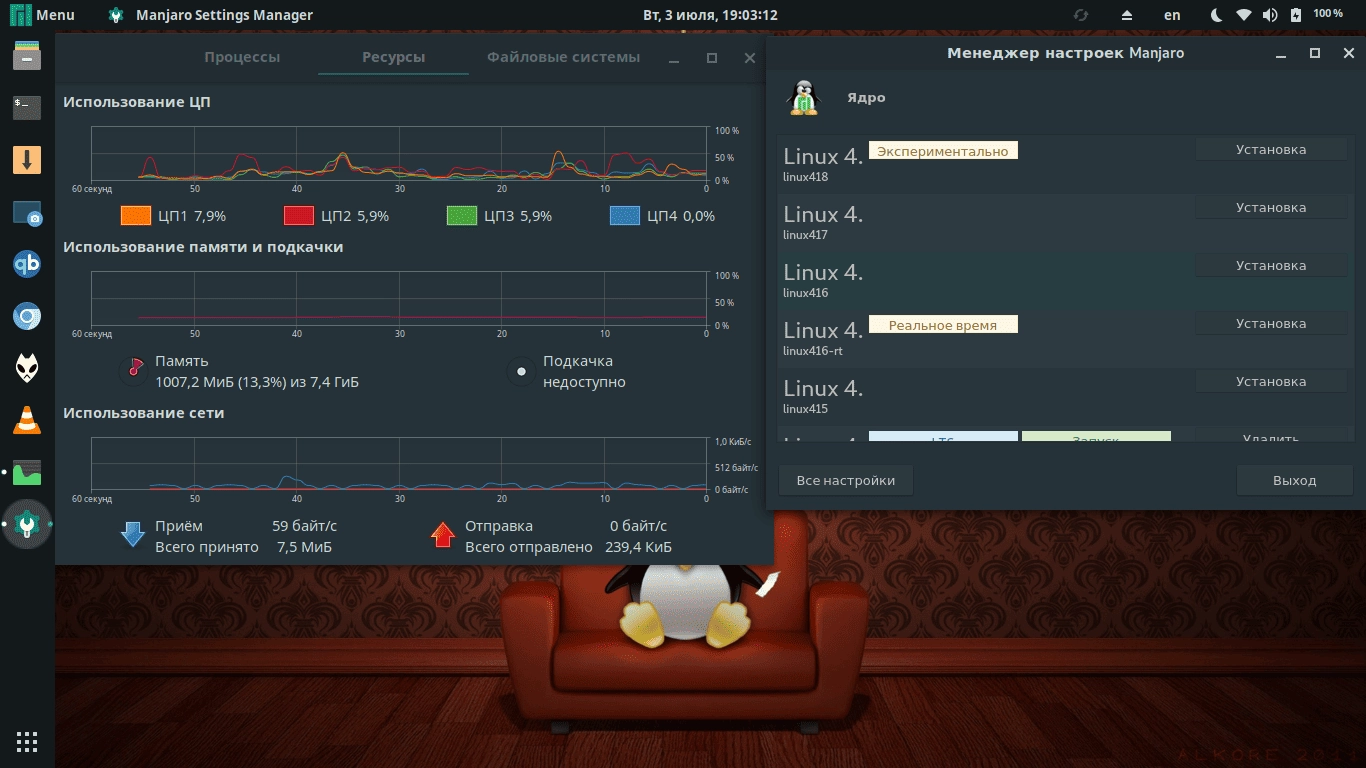Focus the system monitor dock icon
1366x768 pixels.
click(x=27, y=472)
